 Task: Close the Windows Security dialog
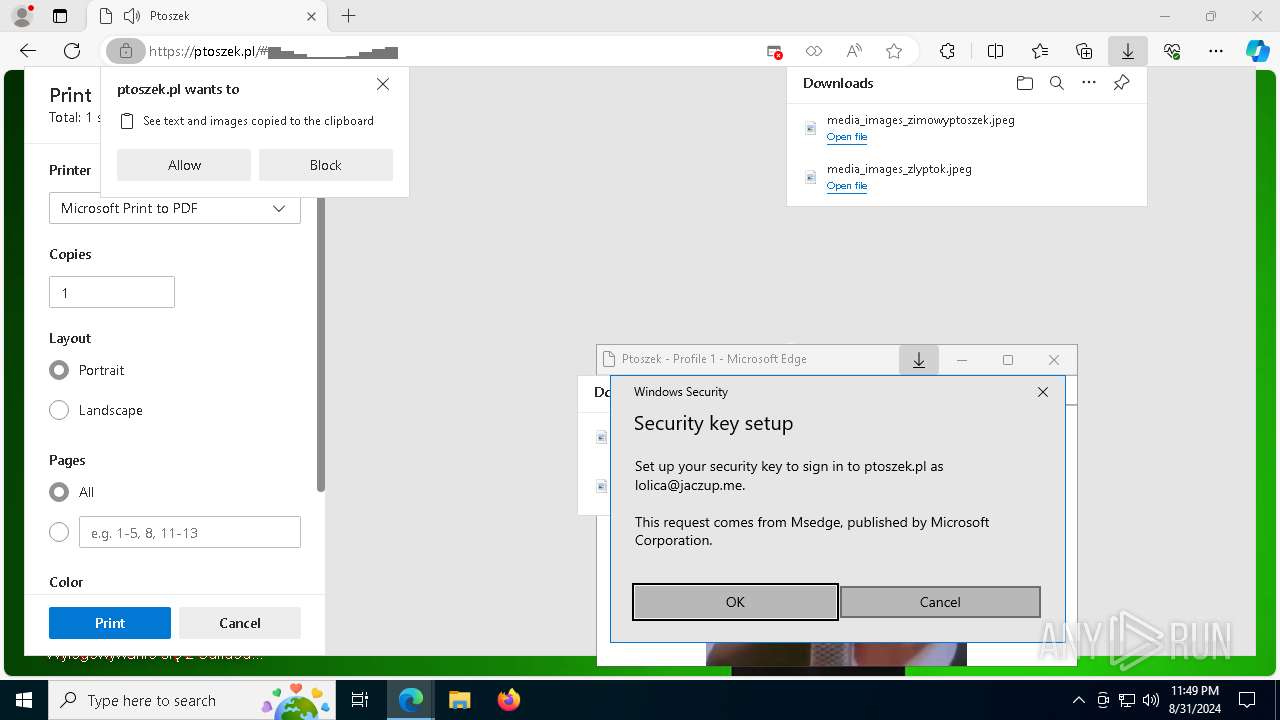1043,392
